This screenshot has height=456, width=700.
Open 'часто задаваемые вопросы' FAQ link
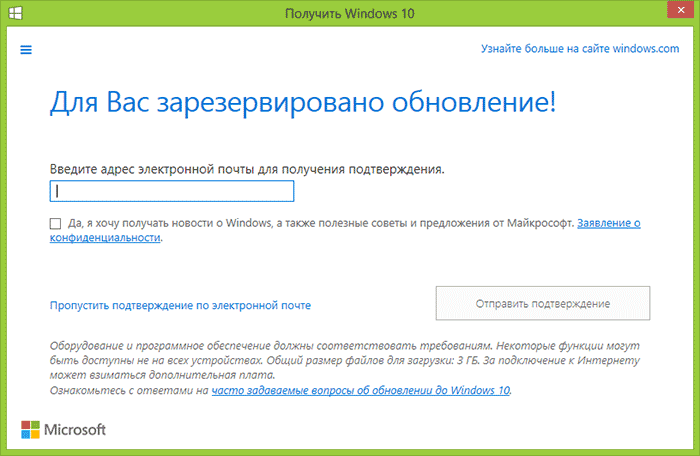pyautogui.click(x=360, y=391)
